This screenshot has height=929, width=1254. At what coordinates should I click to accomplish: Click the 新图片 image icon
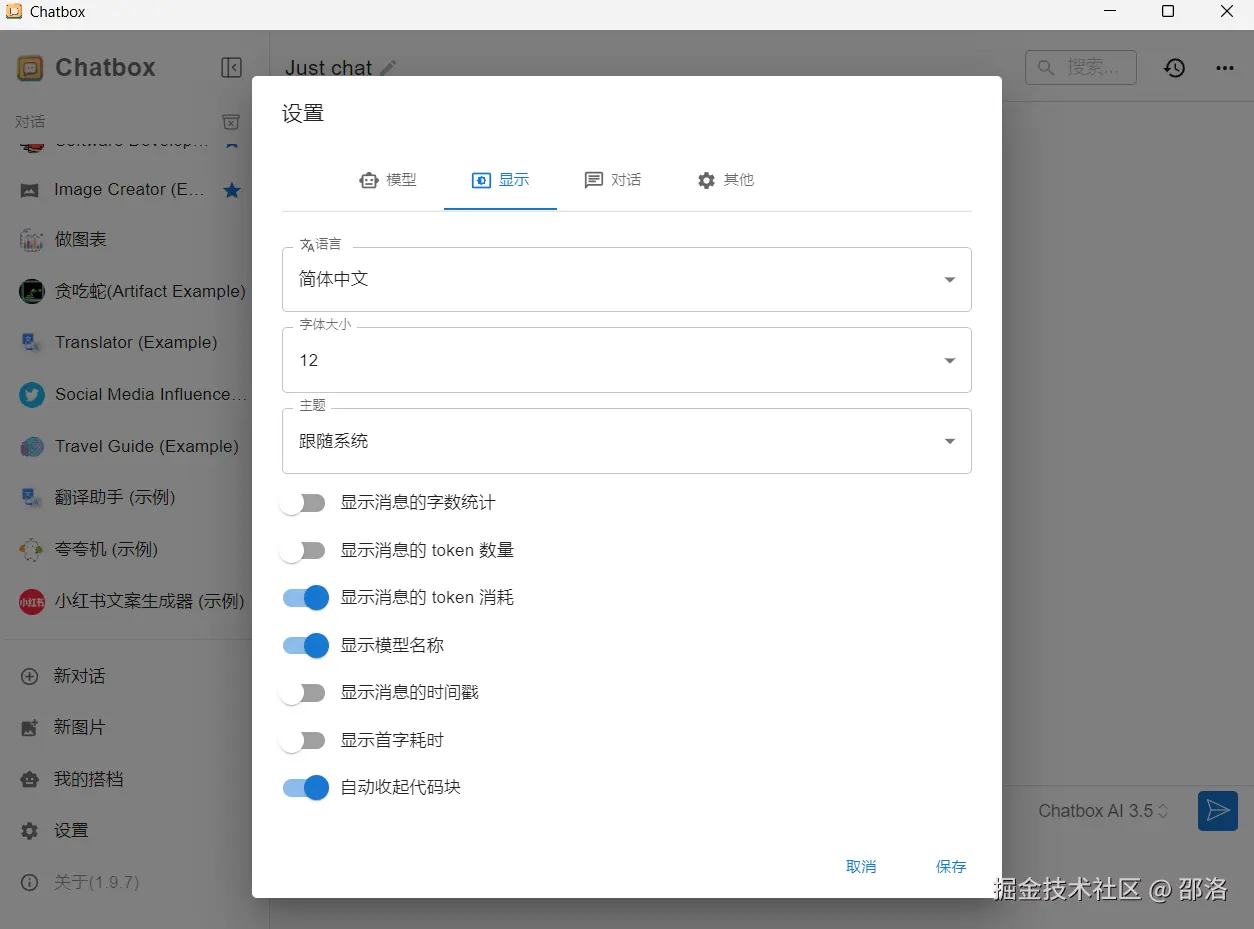point(30,728)
